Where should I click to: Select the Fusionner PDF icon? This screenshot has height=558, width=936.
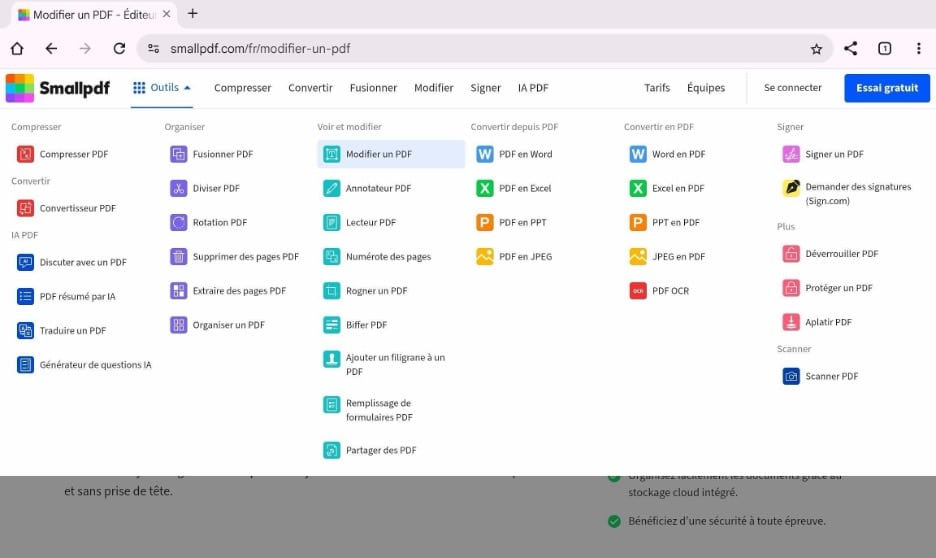click(x=178, y=154)
